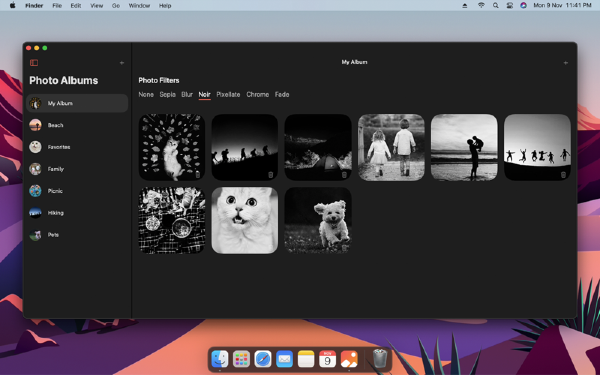Open the people jumping silhouette photo
600x375 pixels.
(x=537, y=147)
